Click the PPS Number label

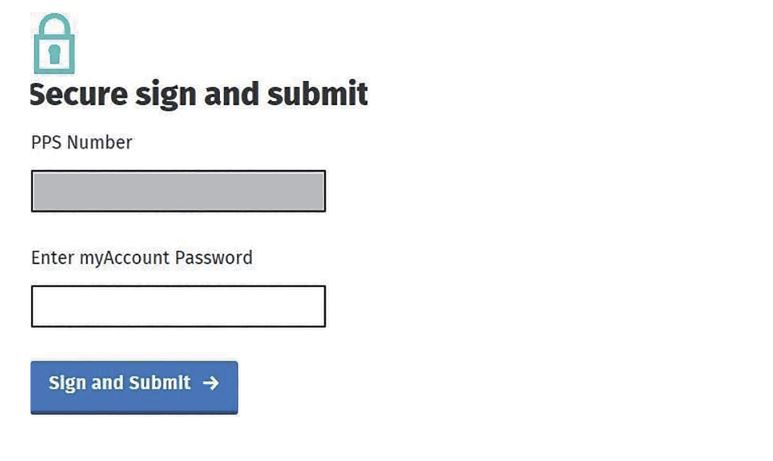click(x=82, y=143)
